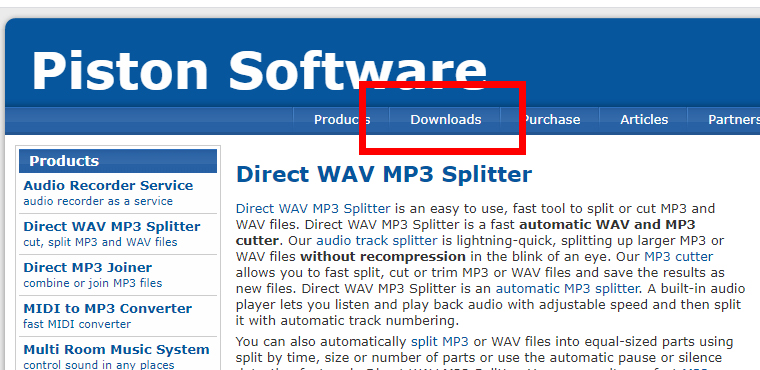Click bold text 'without recompression'
Viewport: 760px width, 370px height.
[x=383, y=257]
